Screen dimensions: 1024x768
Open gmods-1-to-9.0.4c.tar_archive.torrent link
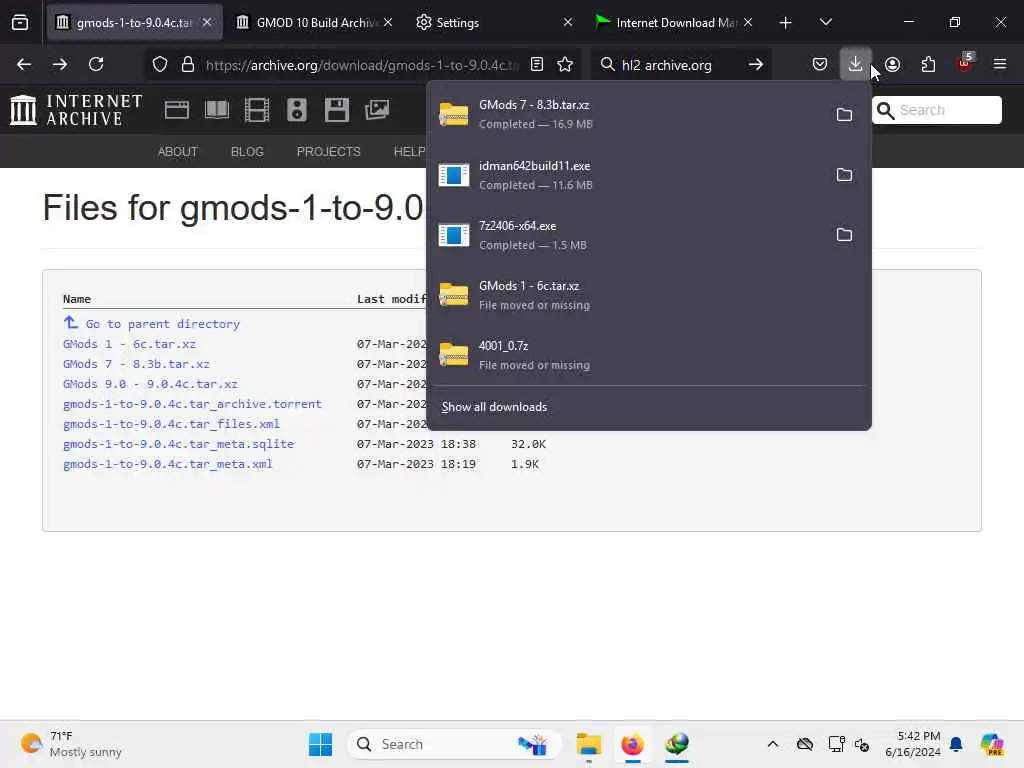pos(192,404)
